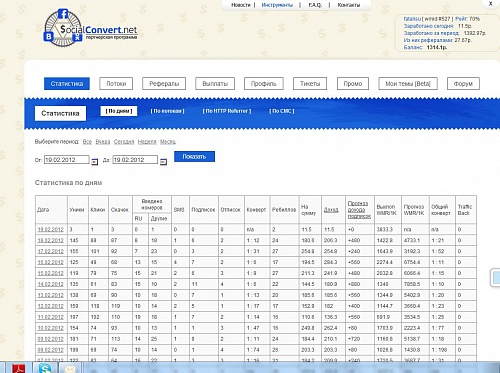
Task: Click the 'Статистика по дням' heading
Action: pyautogui.click(x=68, y=183)
